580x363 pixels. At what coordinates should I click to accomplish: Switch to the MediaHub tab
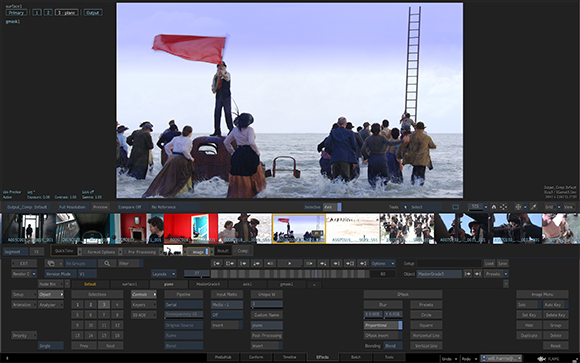223,357
